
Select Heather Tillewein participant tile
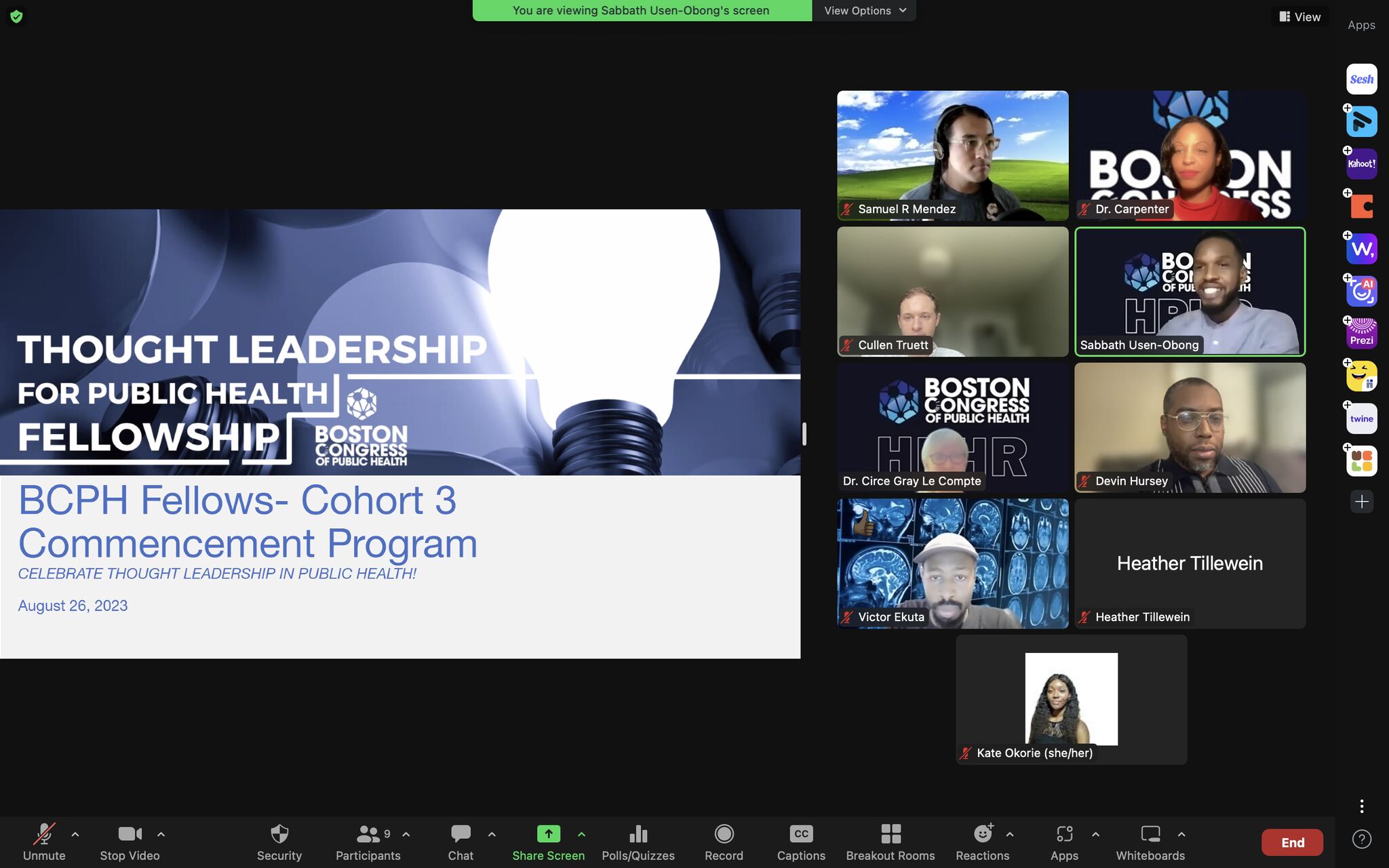1190,564
